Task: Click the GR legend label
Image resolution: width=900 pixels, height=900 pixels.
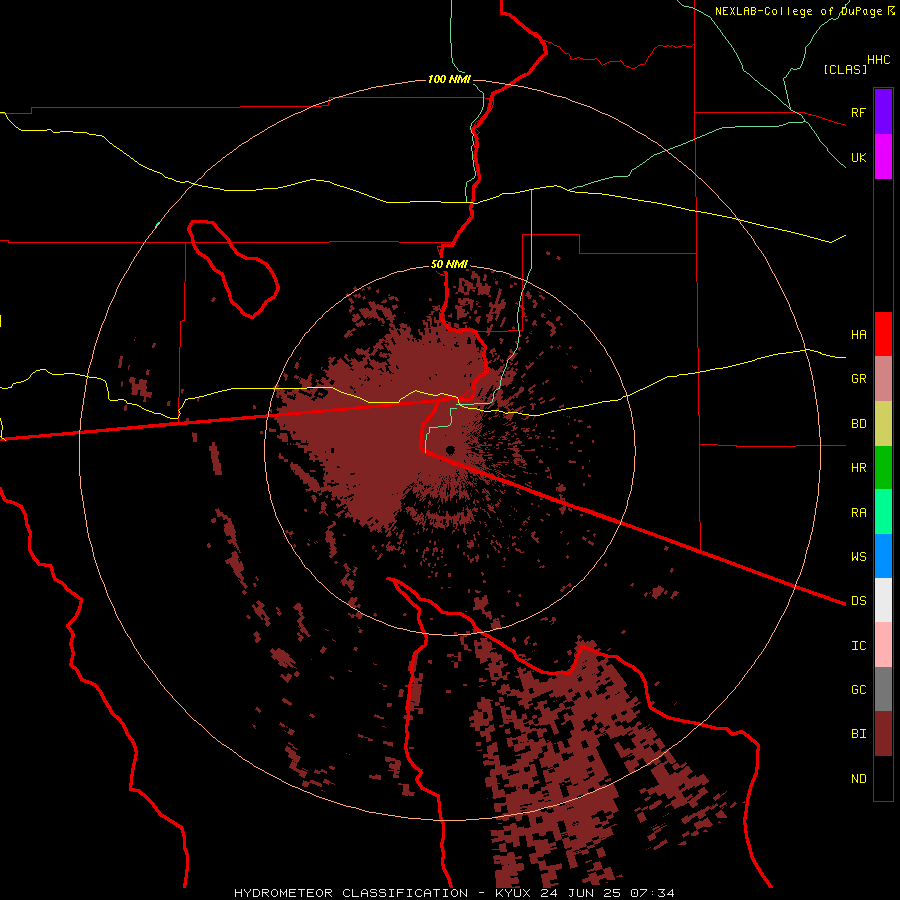Action: [858, 379]
